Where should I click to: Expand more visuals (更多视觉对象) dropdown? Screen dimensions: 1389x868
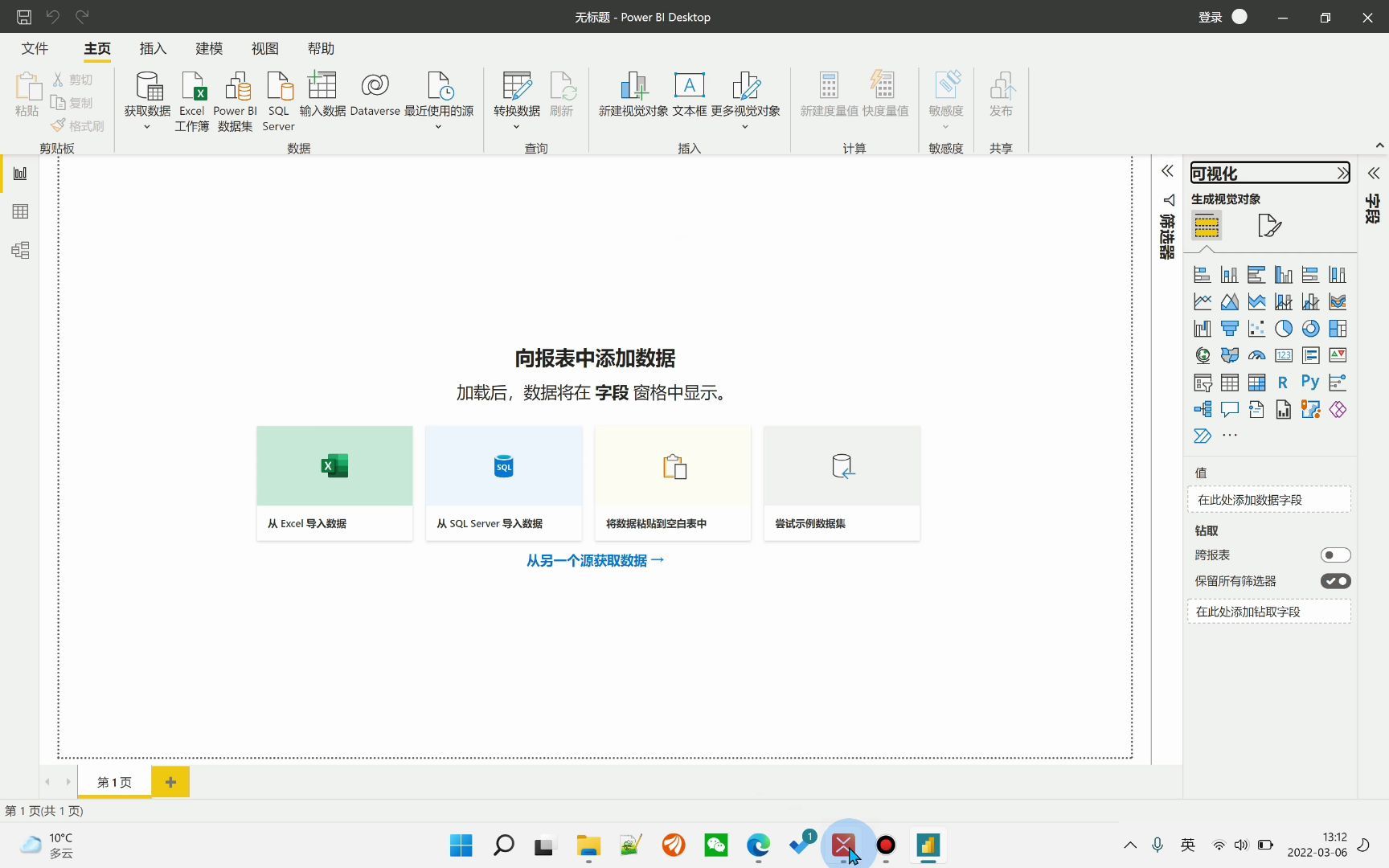coord(745,127)
